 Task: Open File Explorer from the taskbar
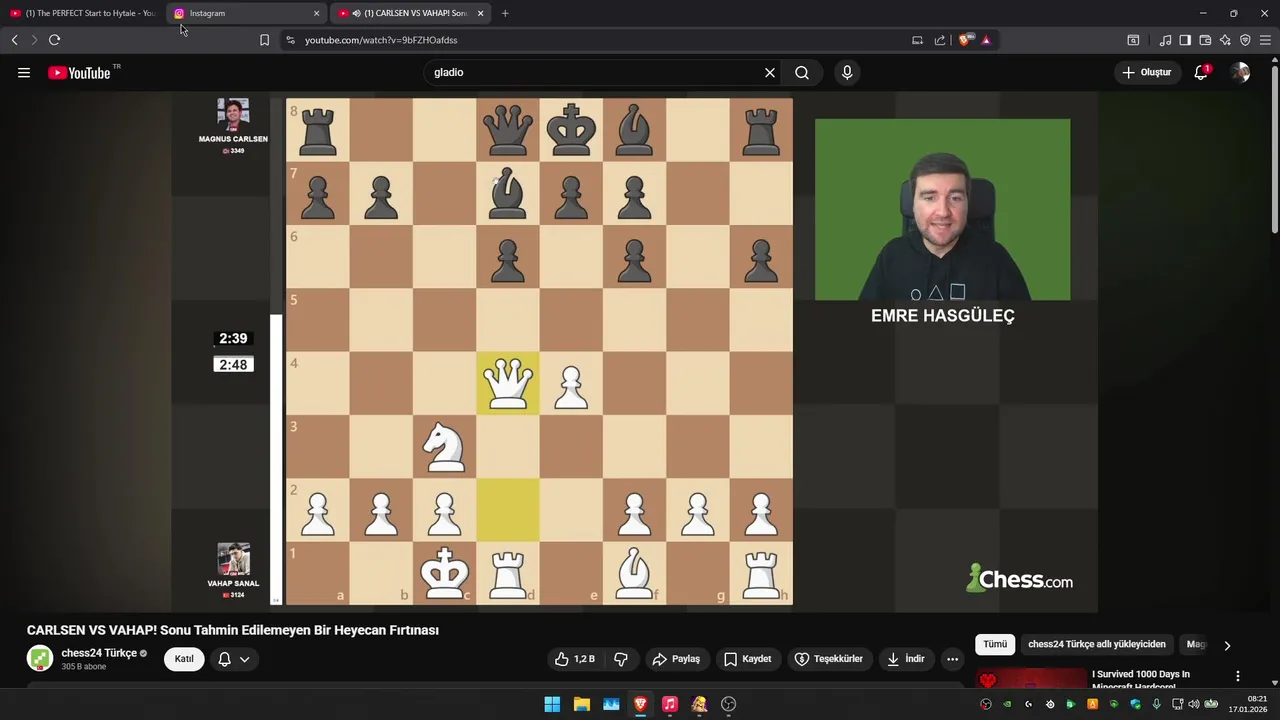582,704
